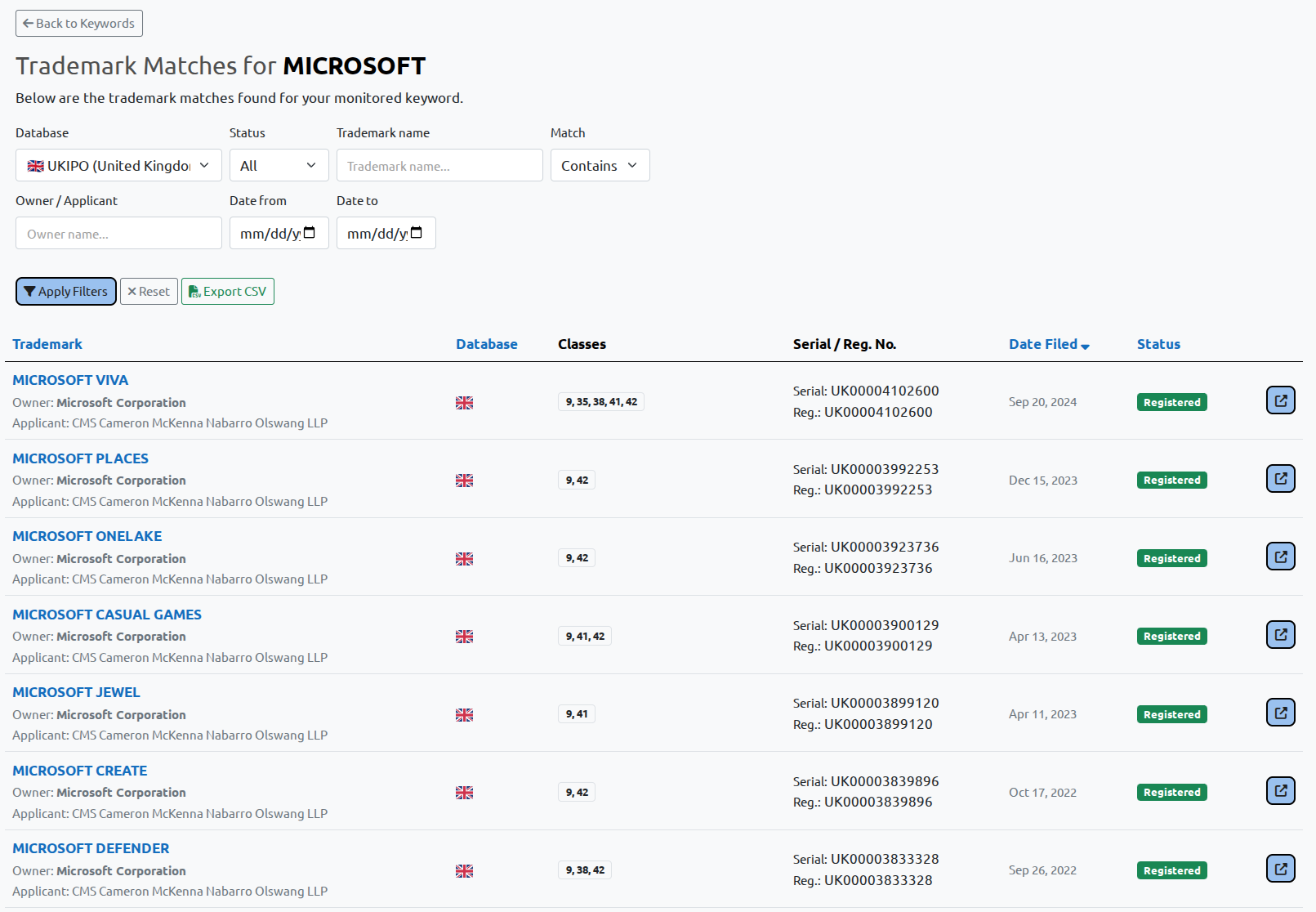The height and width of the screenshot is (912, 1316).
Task: Open external link icon on MICROSOFT VIVA row
Action: 1280,400
